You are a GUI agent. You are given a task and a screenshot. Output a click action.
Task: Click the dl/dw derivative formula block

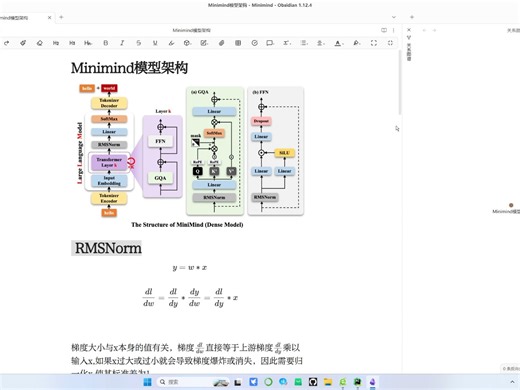point(190,298)
